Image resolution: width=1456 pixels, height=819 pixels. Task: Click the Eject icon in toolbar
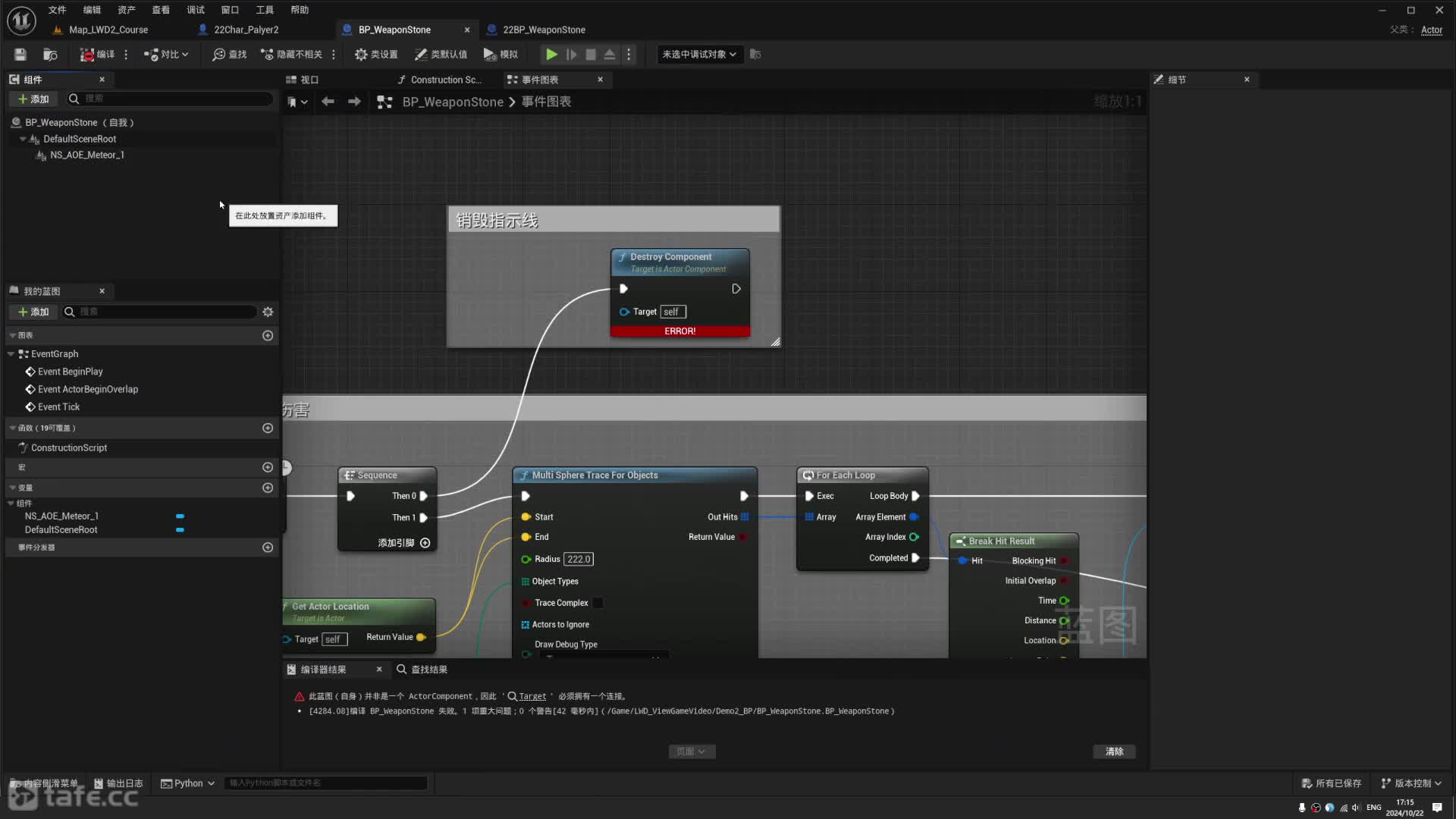pyautogui.click(x=610, y=55)
